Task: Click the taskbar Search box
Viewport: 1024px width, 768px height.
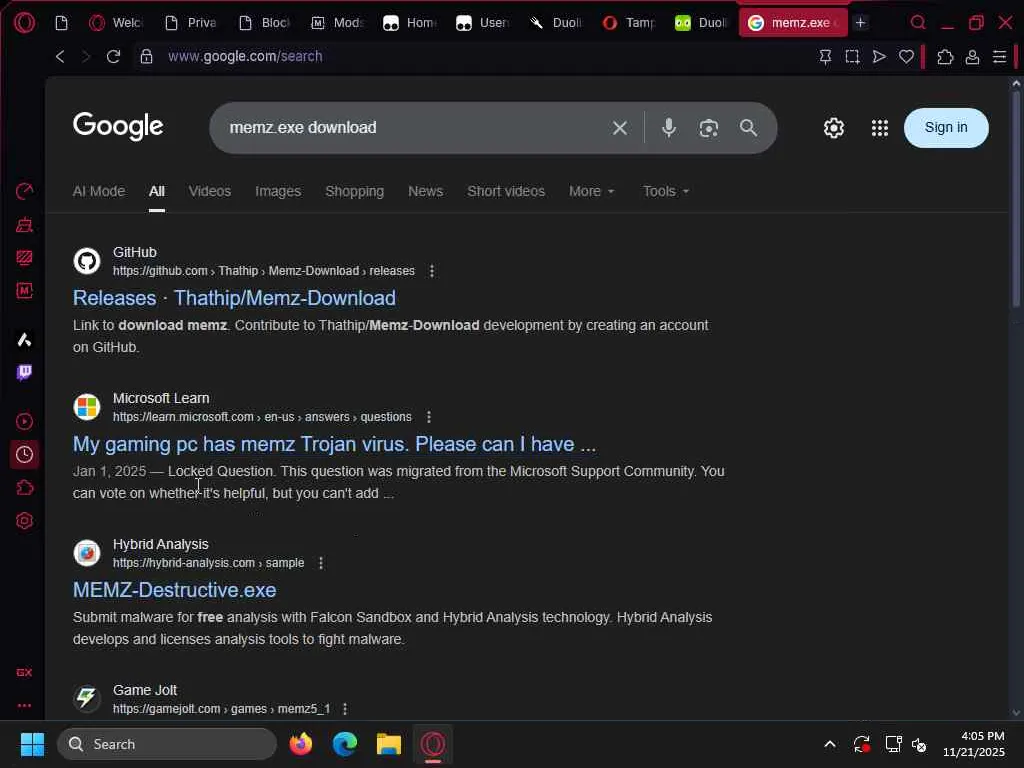Action: click(x=167, y=744)
